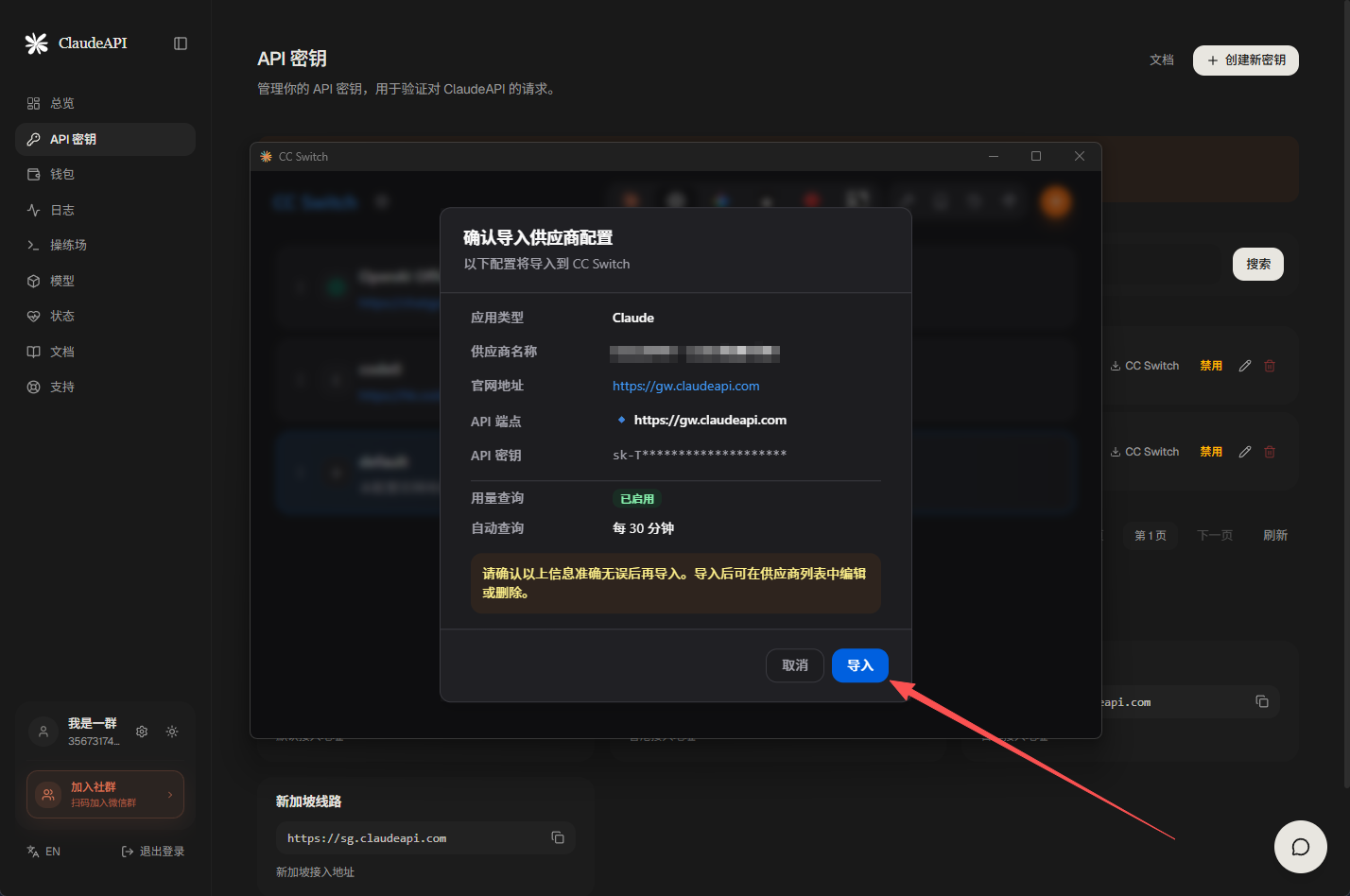Screen dimensions: 1350x896
Task: Select https://sg.claudeapi.com address field
Action: 425,838
